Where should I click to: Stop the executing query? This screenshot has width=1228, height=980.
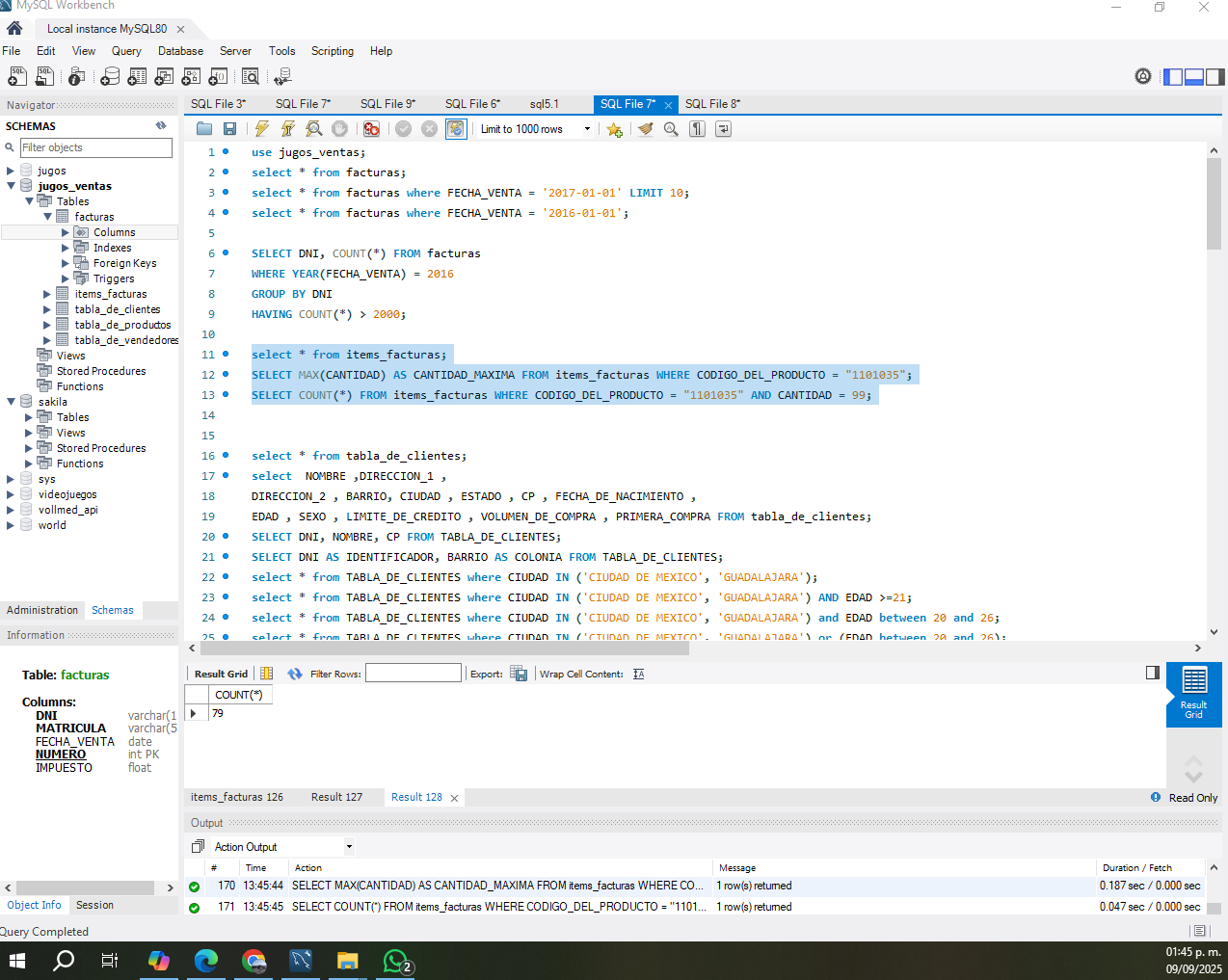(x=339, y=129)
